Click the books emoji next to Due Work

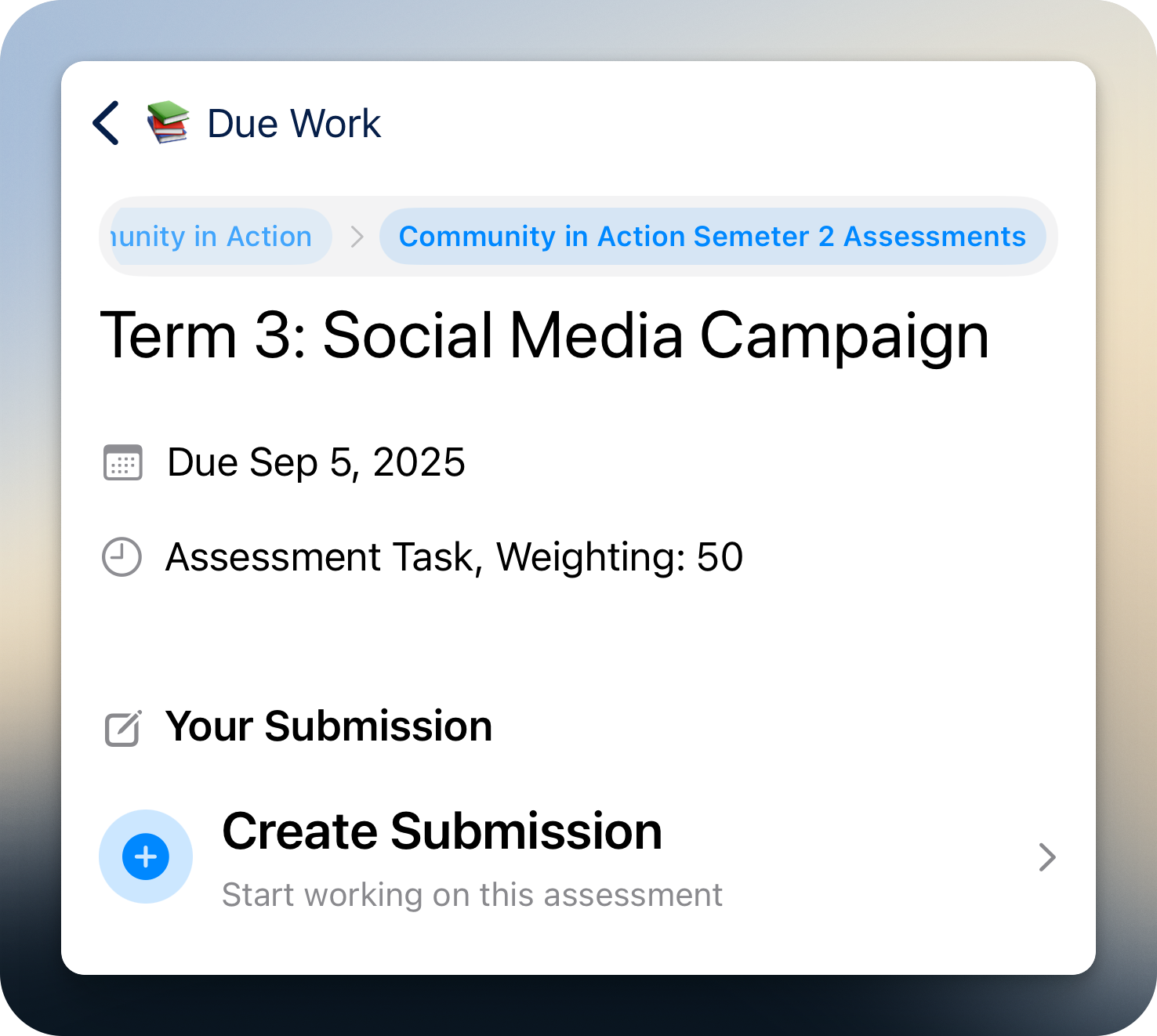coord(167,123)
